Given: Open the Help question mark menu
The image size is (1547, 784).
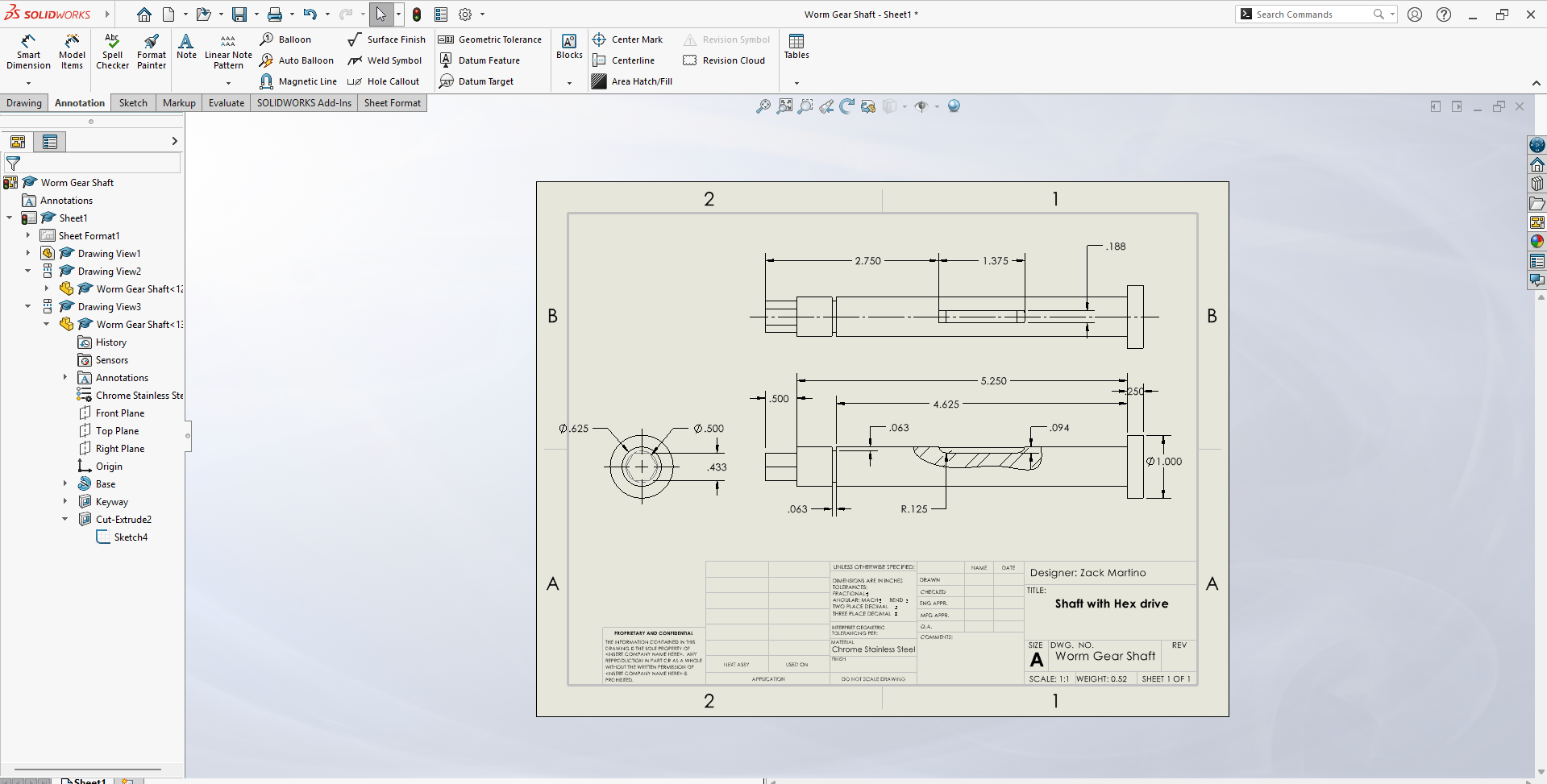Looking at the screenshot, I should click(x=1444, y=15).
